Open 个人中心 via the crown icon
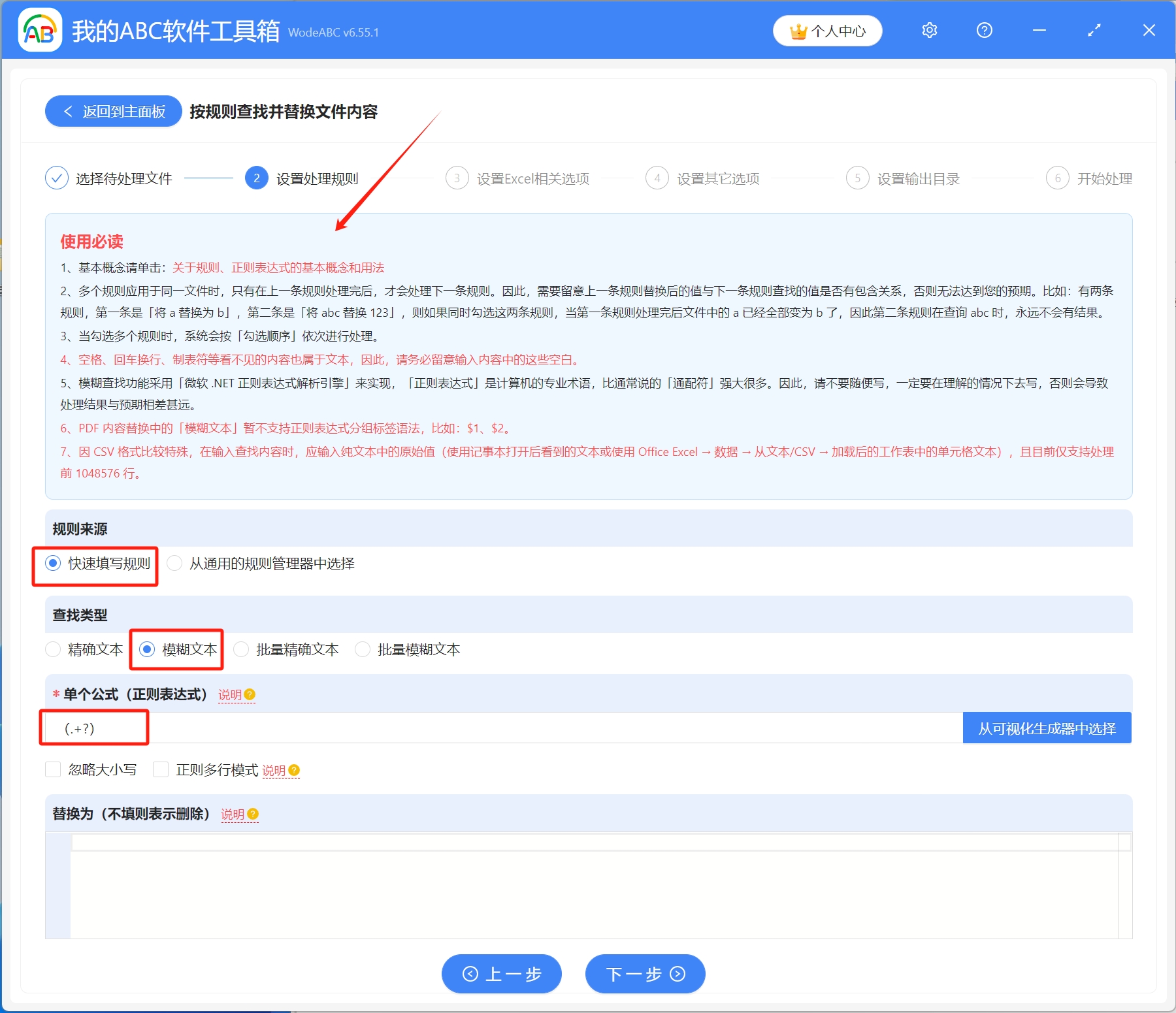This screenshot has width=1176, height=1013. (826, 30)
